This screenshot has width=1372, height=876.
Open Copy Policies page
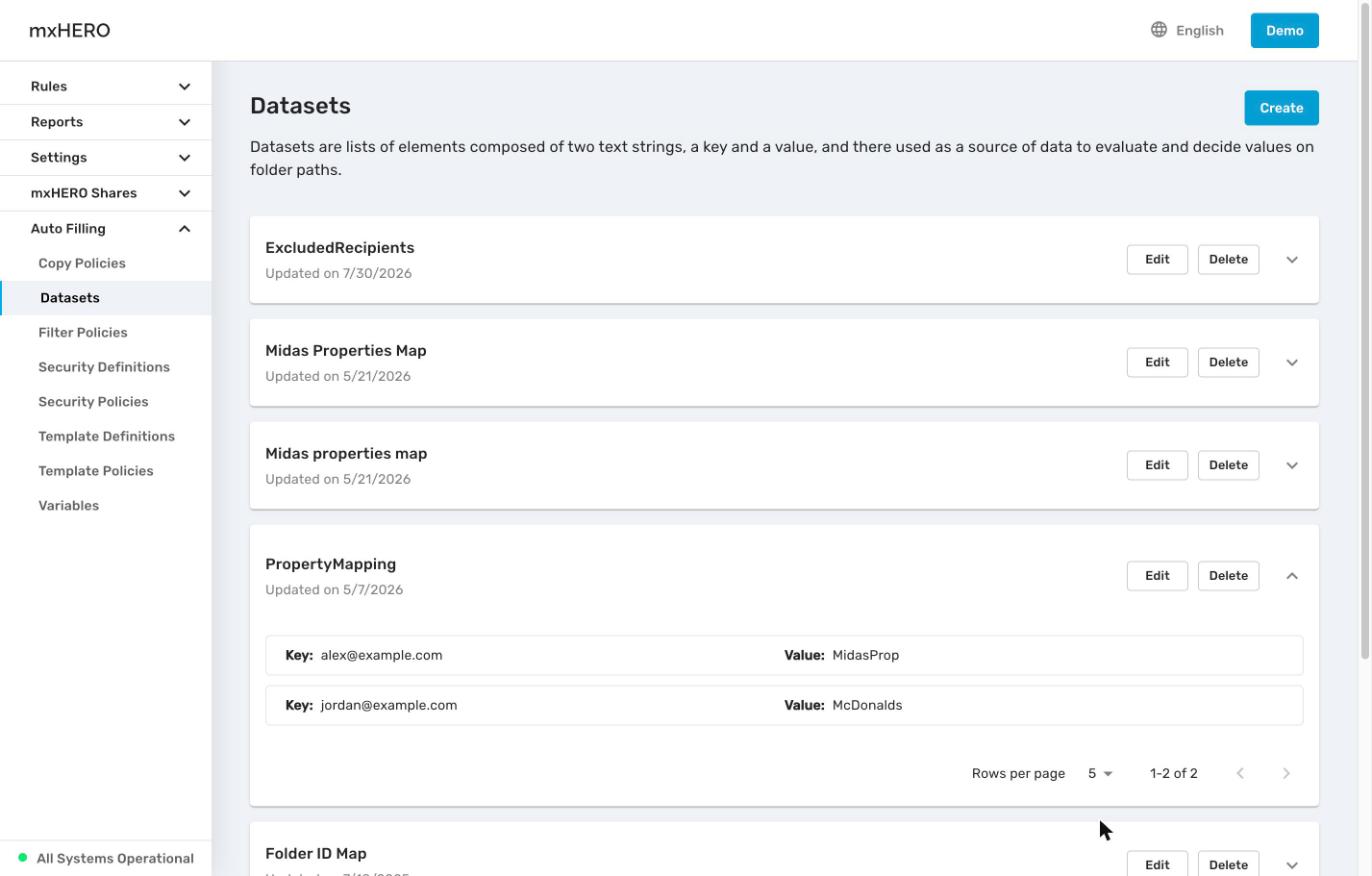106,263
